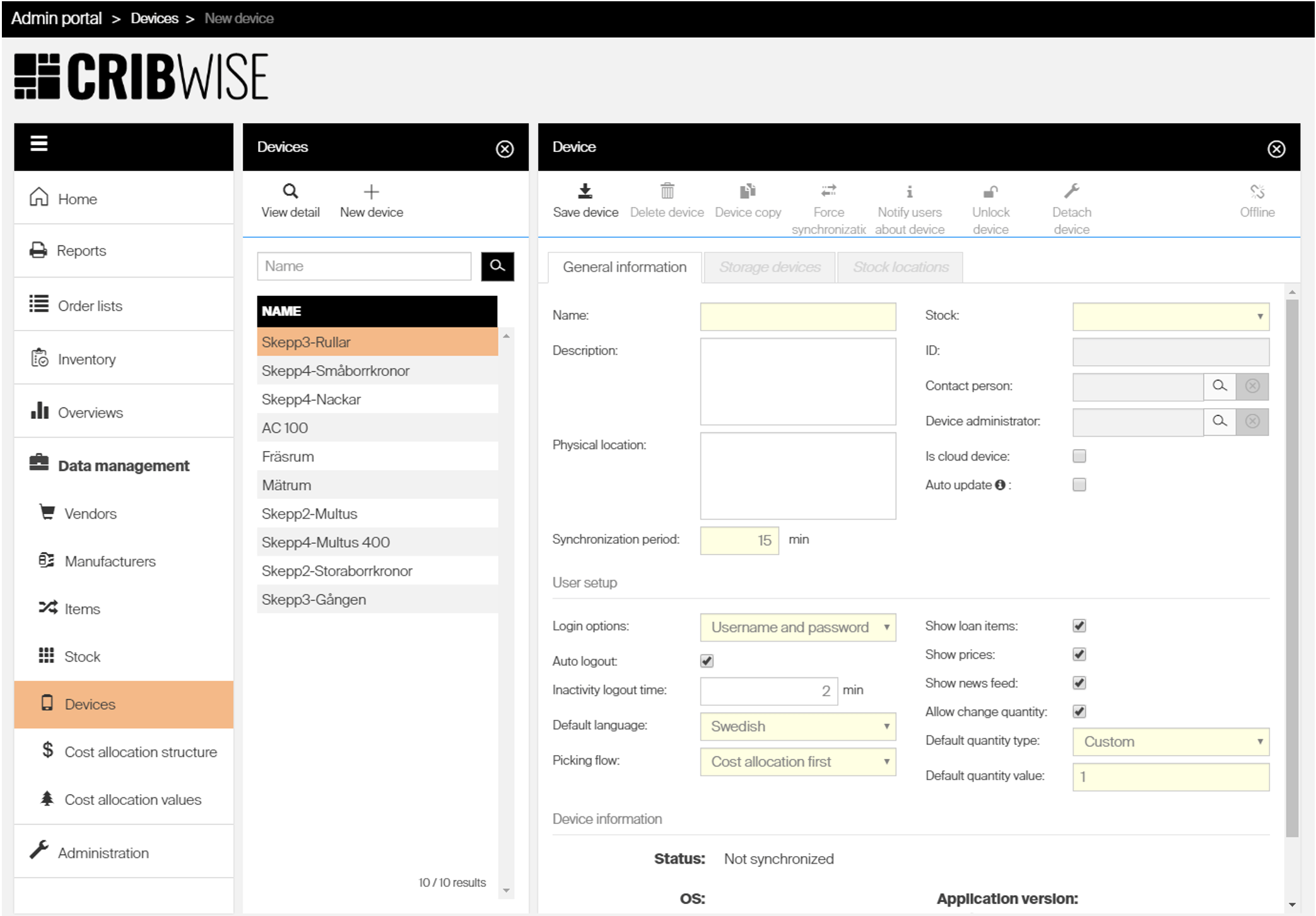The height and width of the screenshot is (916, 1316).
Task: Open the Stock dropdown
Action: click(1170, 317)
